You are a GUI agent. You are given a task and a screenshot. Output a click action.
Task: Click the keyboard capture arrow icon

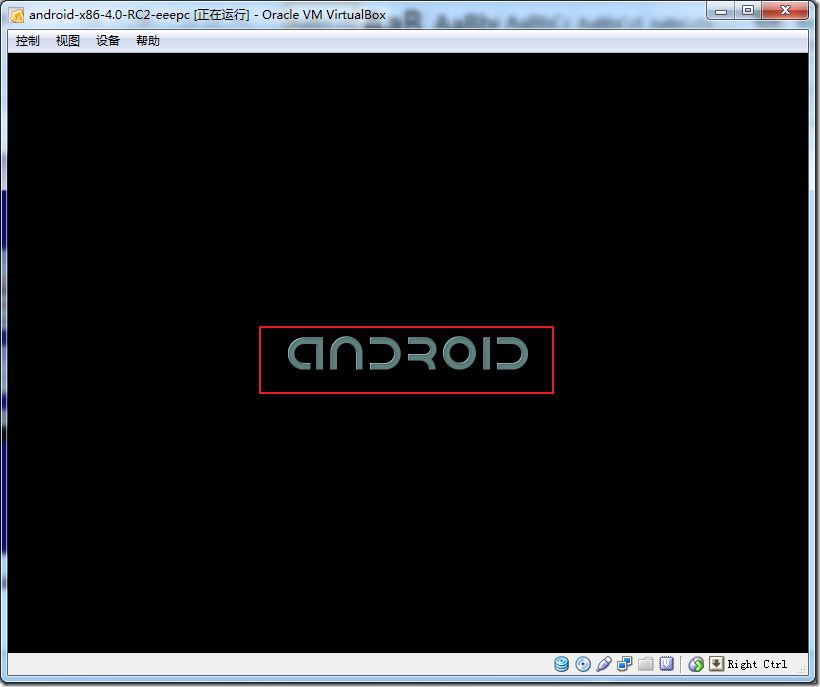click(716, 664)
